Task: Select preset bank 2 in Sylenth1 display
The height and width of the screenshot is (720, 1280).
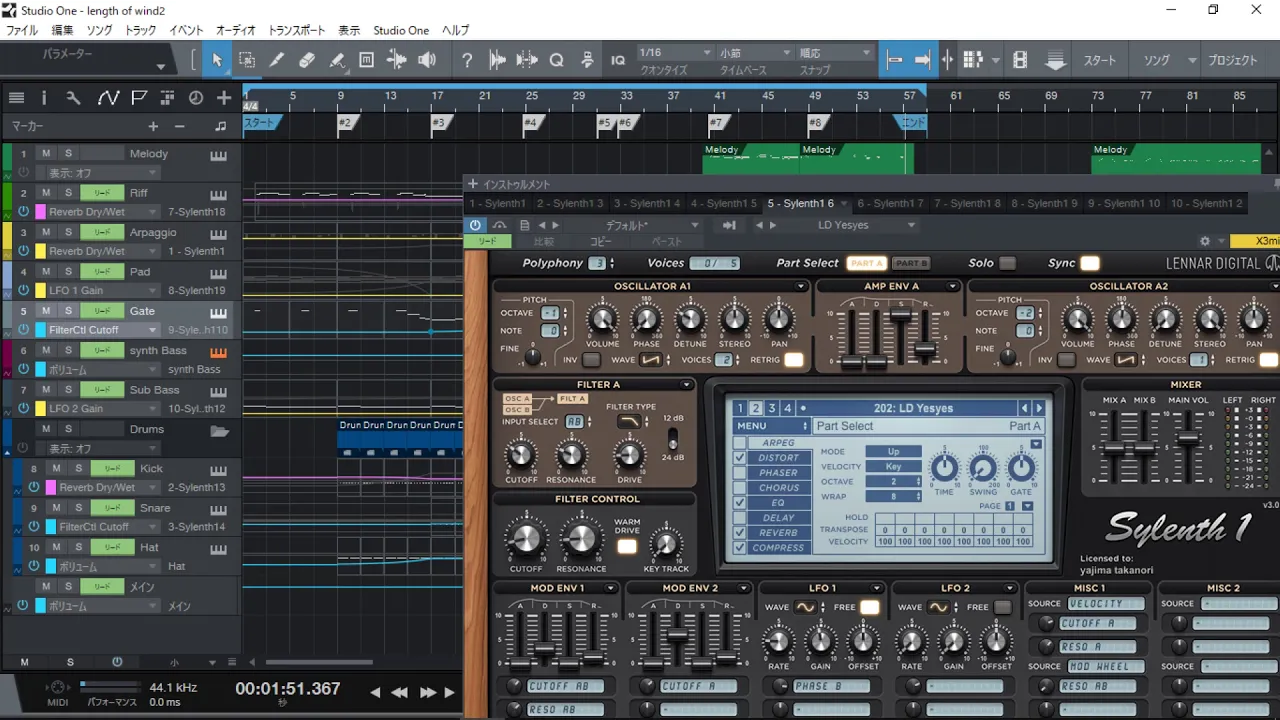Action: [756, 408]
